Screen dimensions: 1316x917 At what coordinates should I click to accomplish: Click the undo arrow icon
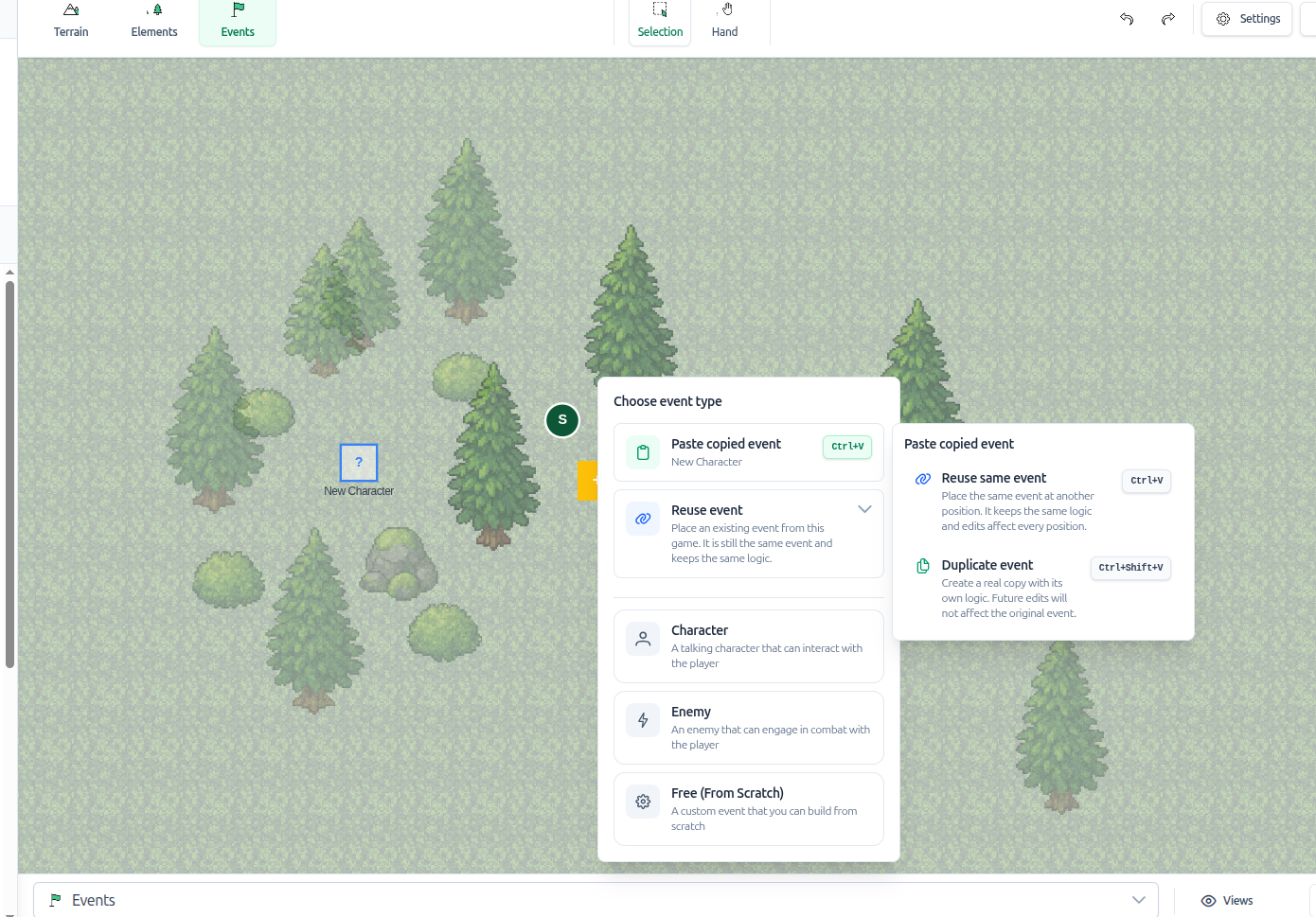(1127, 19)
